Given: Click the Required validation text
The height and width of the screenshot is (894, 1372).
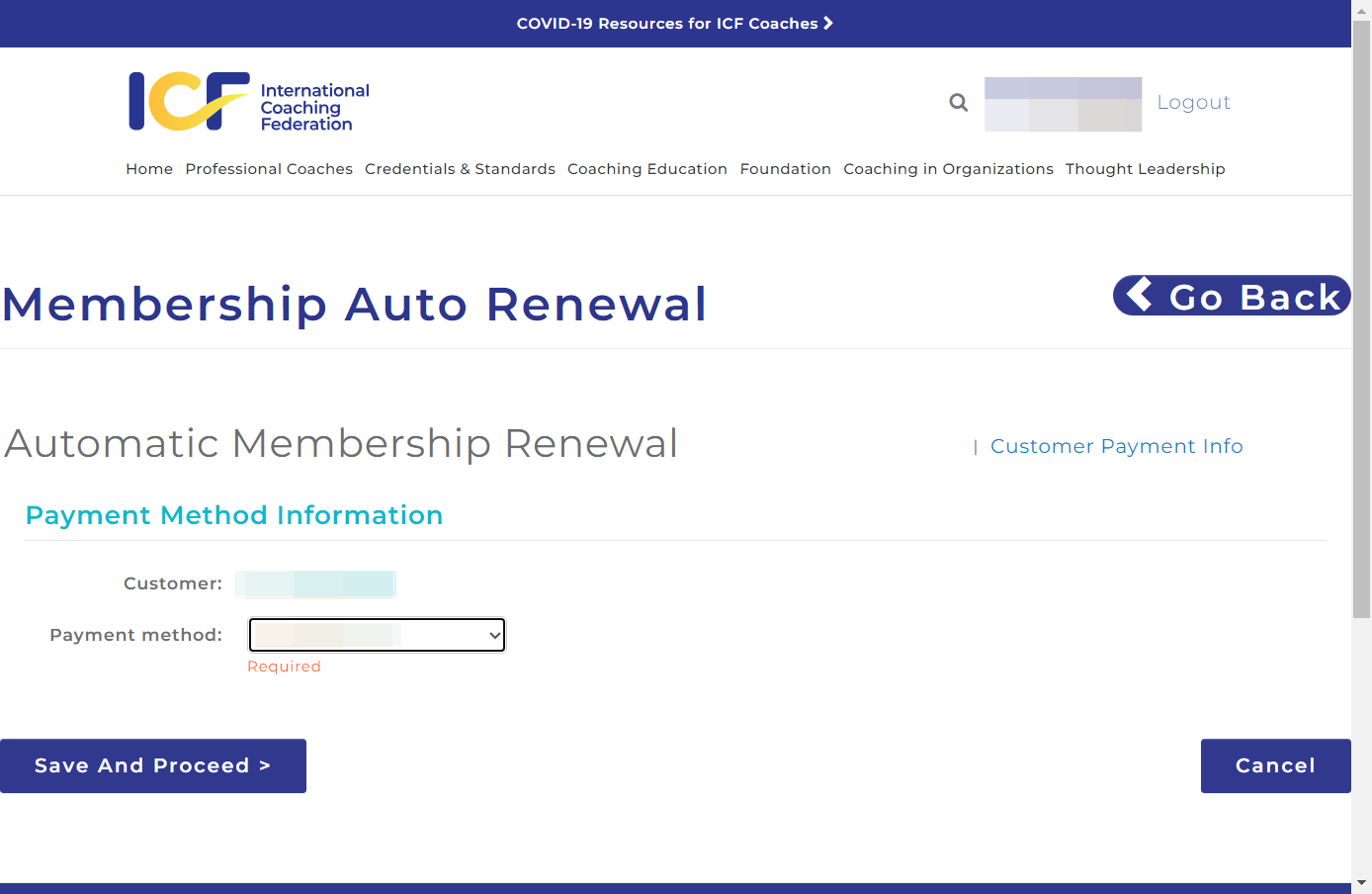Looking at the screenshot, I should click(x=284, y=667).
